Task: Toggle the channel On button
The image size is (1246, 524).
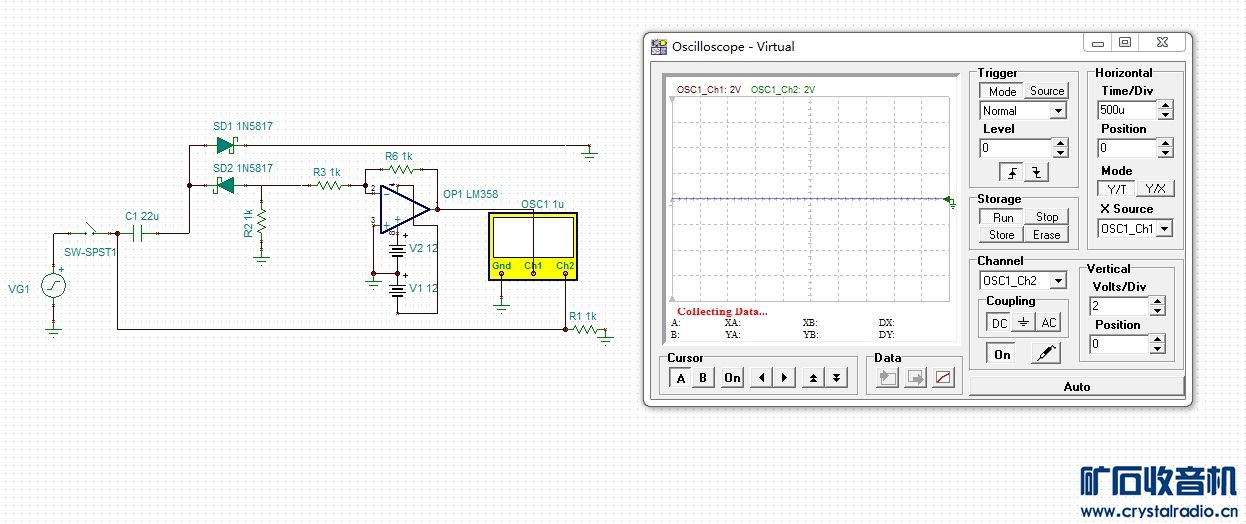Action: [1002, 354]
